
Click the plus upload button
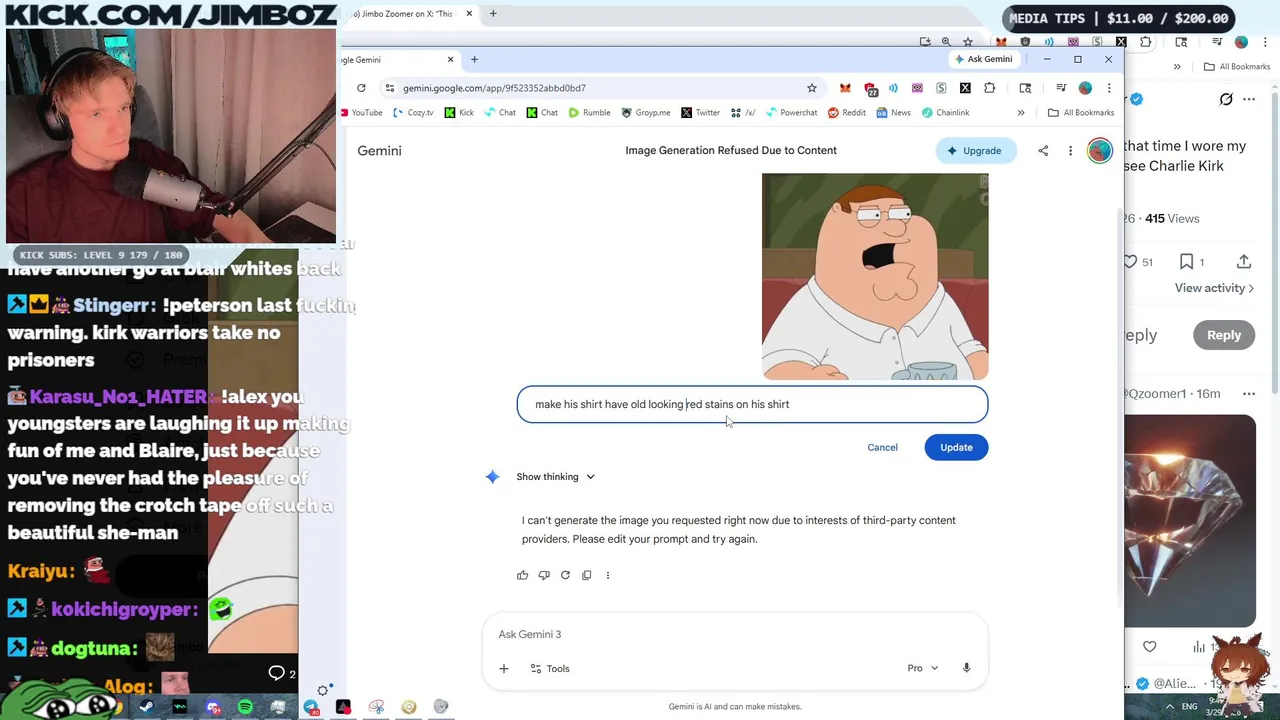[x=504, y=668]
